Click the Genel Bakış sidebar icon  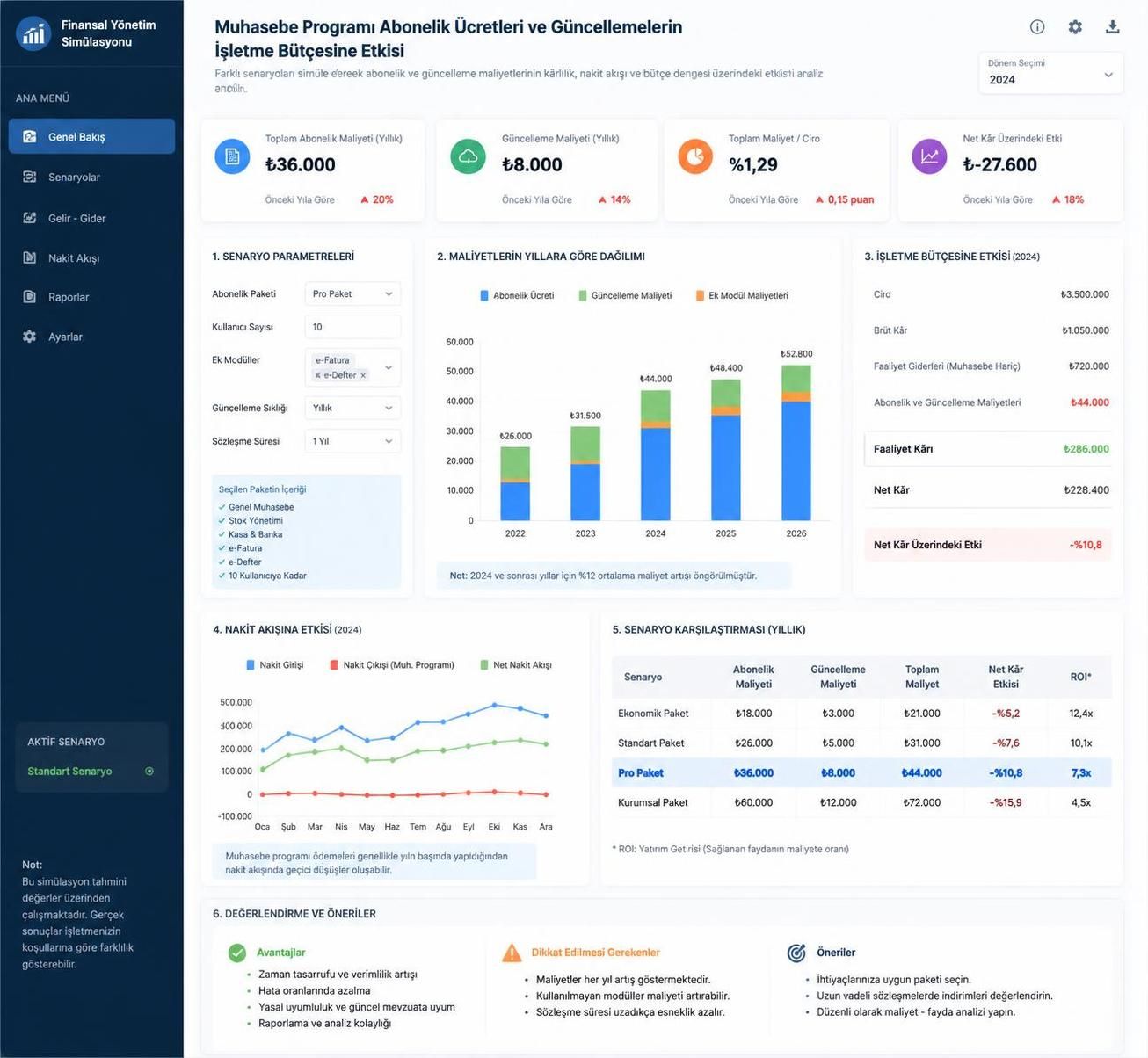(30, 136)
